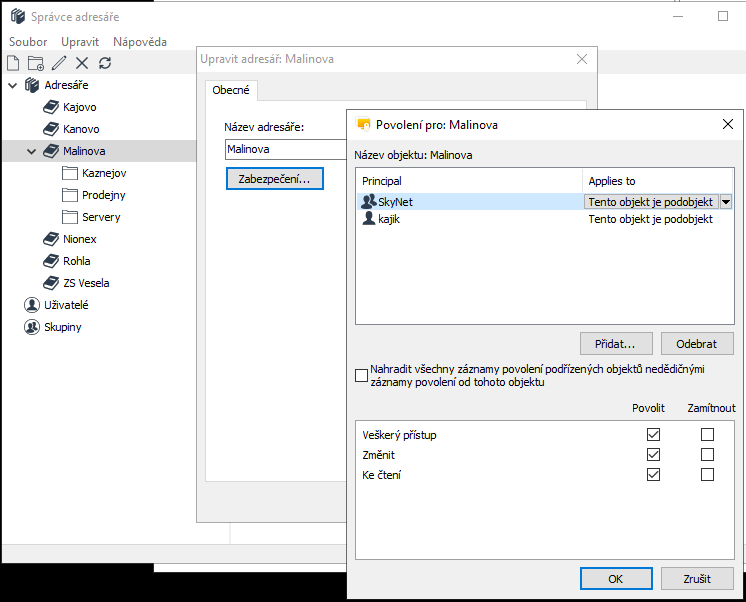Click the pencil edit toolbar icon
Screen dimensions: 746x602
[x=59, y=63]
